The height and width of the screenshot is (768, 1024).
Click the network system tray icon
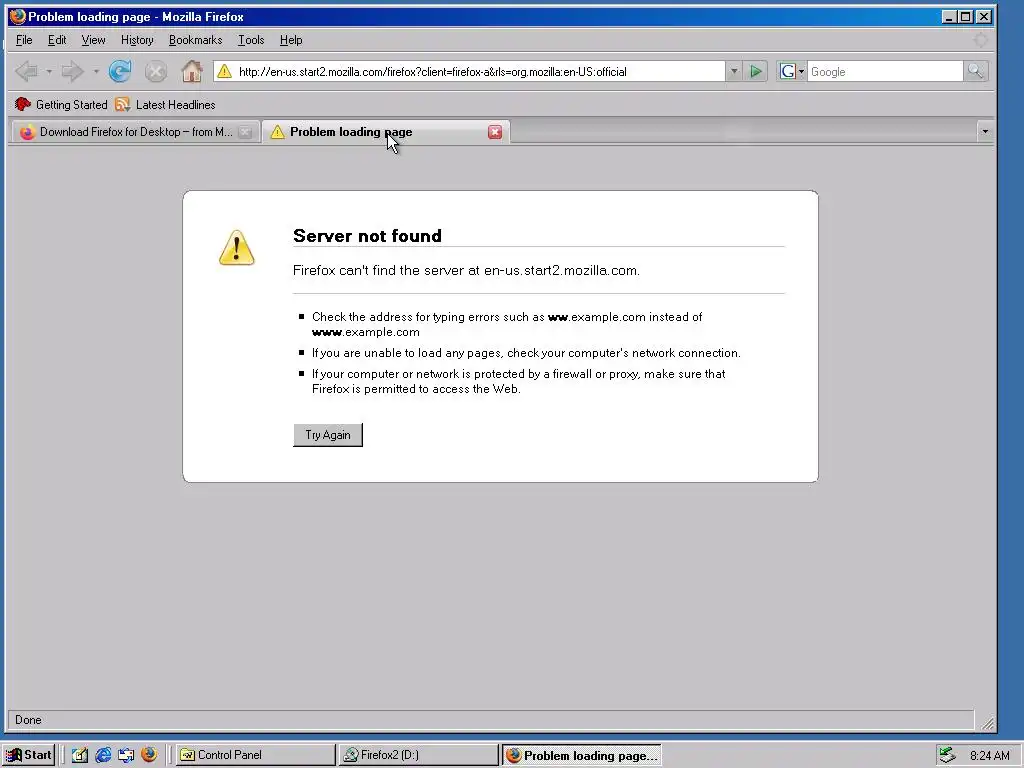[947, 755]
